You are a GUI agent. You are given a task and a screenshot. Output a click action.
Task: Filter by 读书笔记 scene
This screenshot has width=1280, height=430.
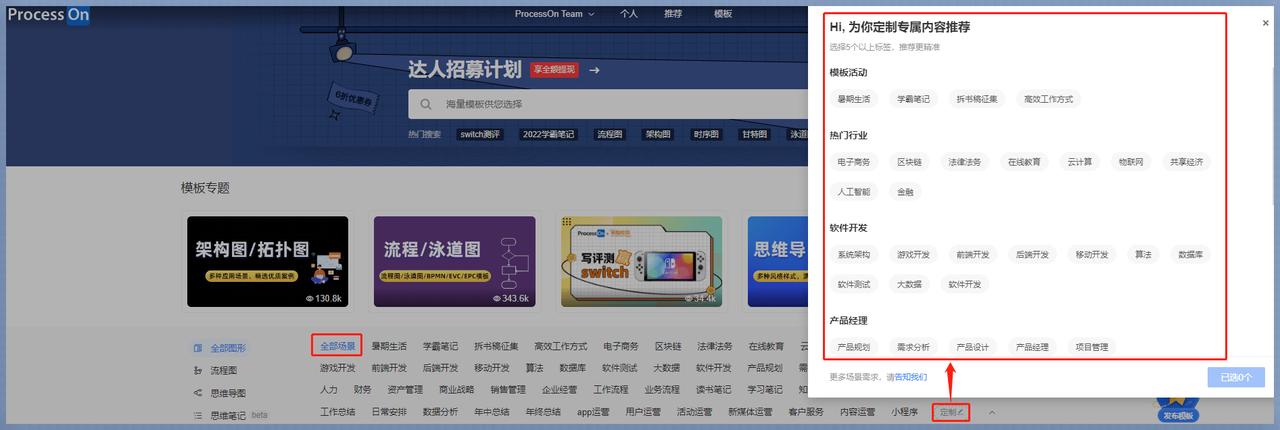coord(714,390)
